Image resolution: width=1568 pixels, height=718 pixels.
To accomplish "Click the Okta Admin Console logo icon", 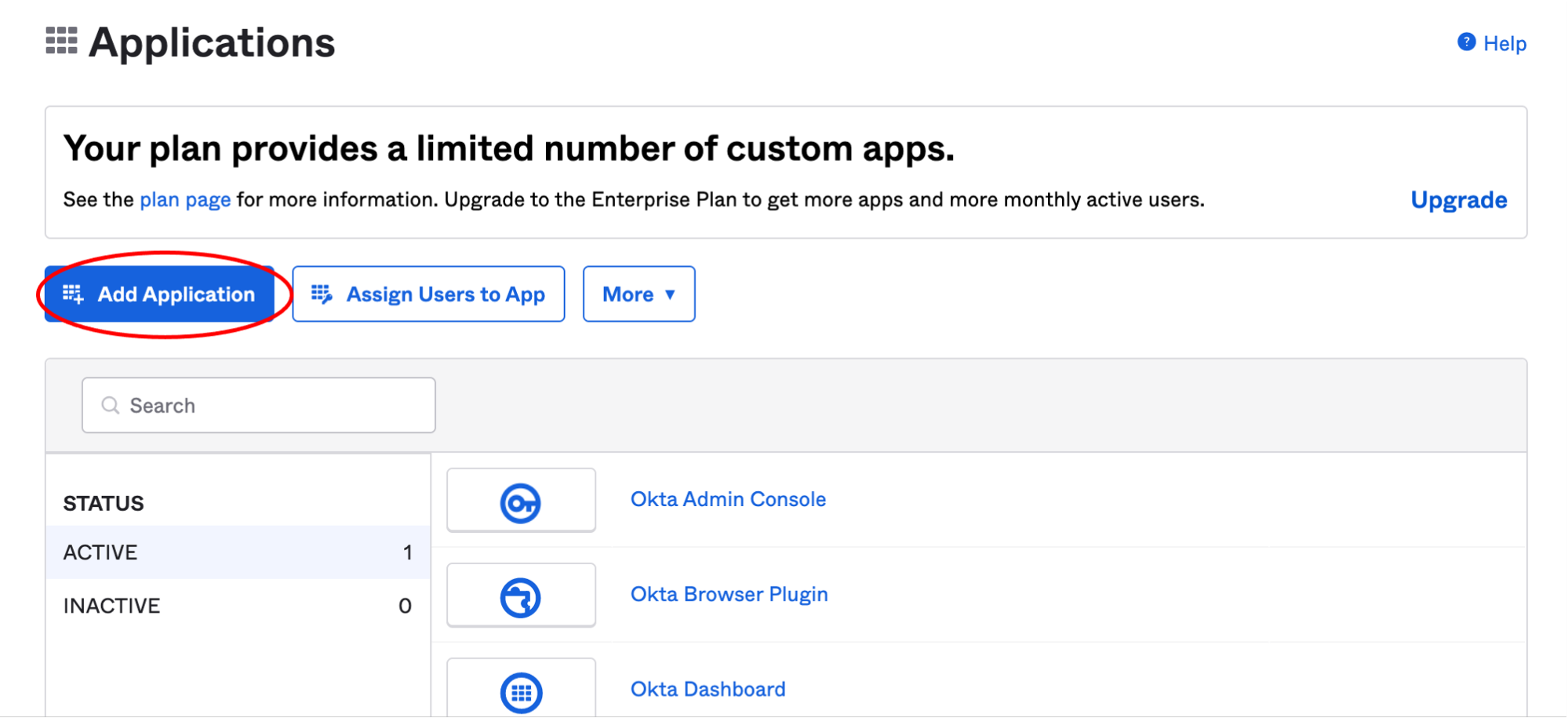I will 521,502.
